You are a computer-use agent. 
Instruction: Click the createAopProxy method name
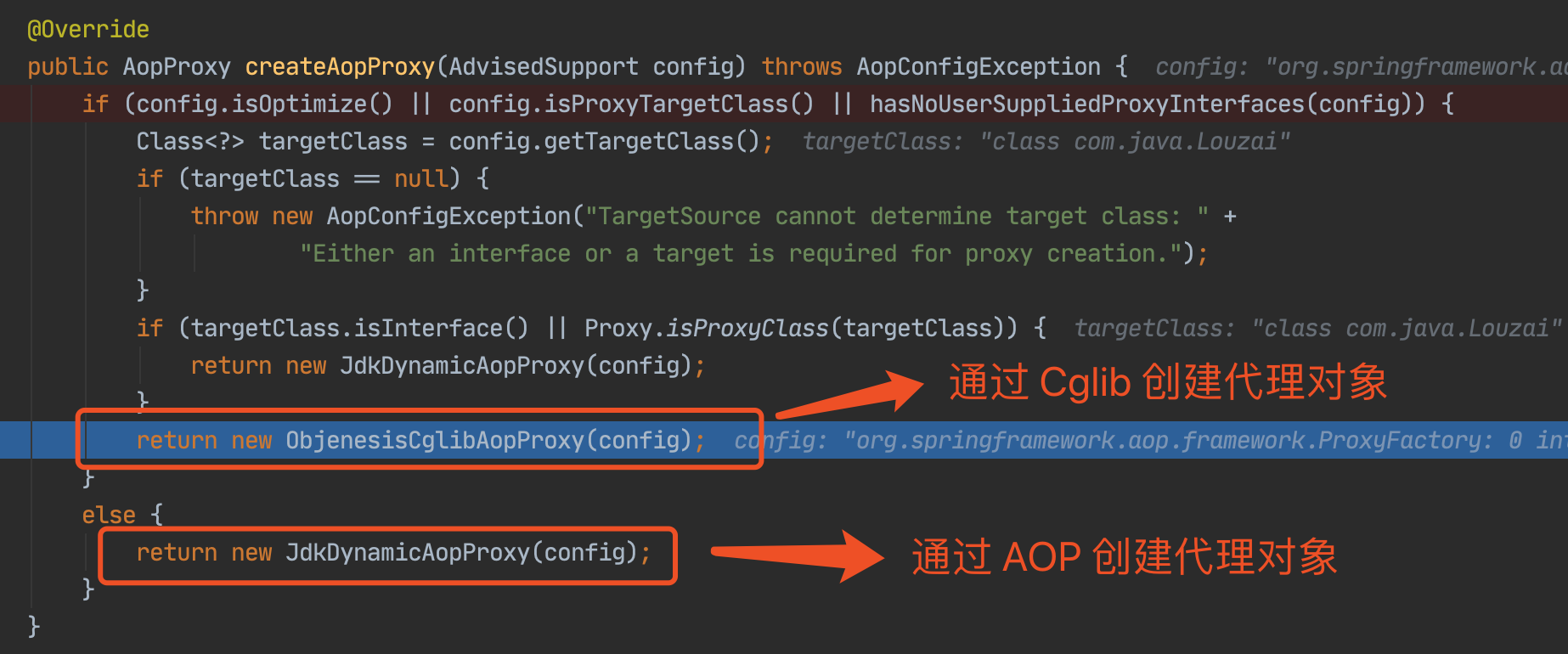340,66
